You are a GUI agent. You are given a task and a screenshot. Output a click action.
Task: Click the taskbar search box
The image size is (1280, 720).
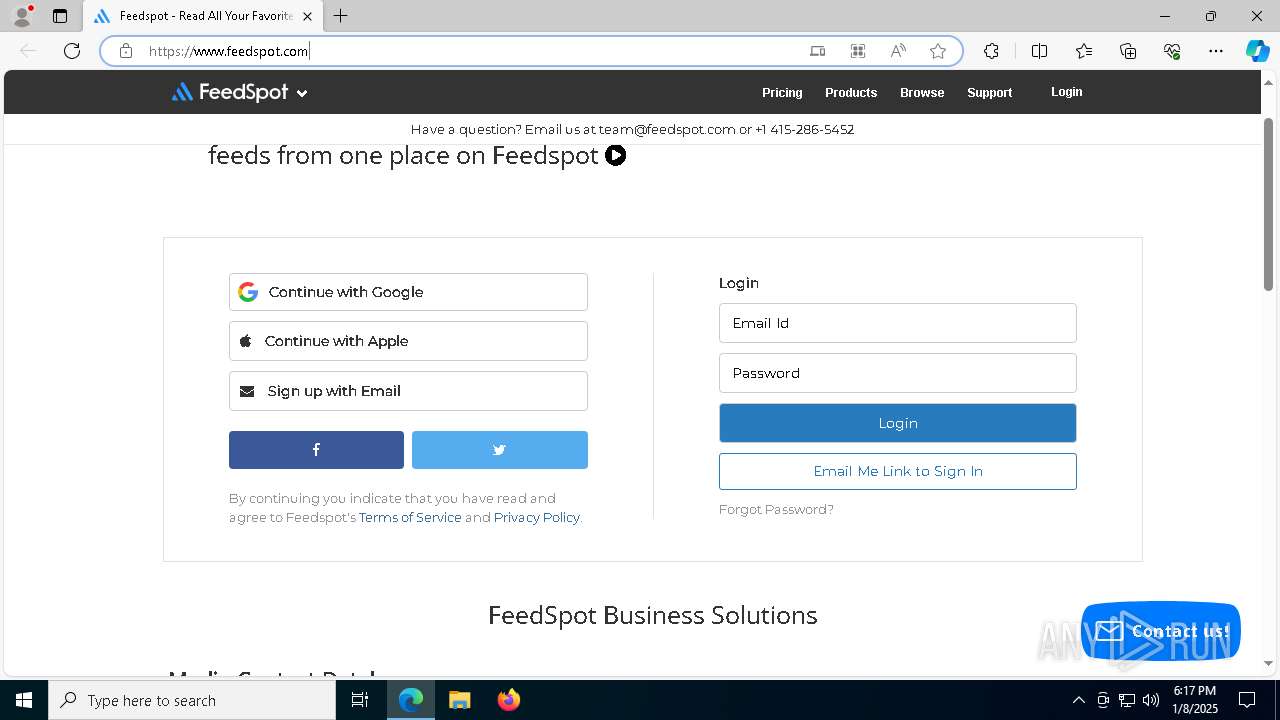pos(192,700)
